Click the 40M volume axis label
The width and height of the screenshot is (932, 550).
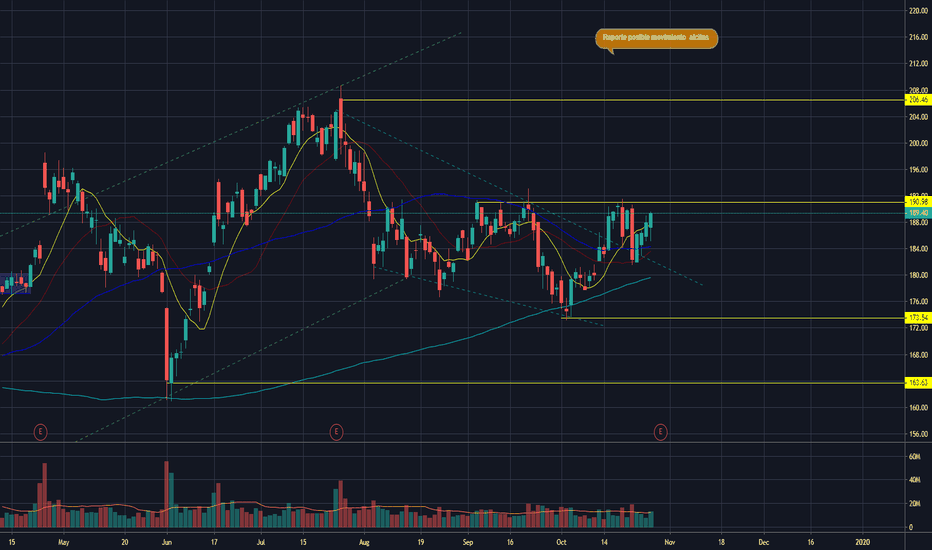click(x=915, y=480)
